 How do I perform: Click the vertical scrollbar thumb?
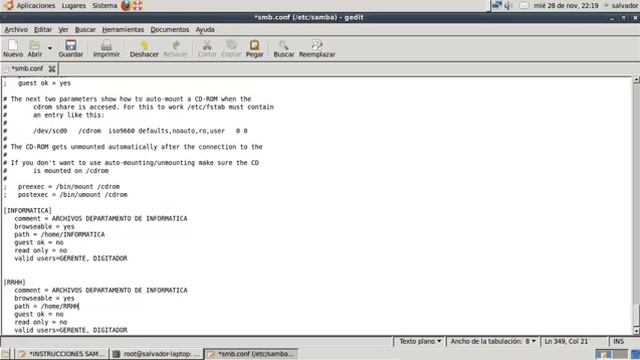tap(636, 315)
